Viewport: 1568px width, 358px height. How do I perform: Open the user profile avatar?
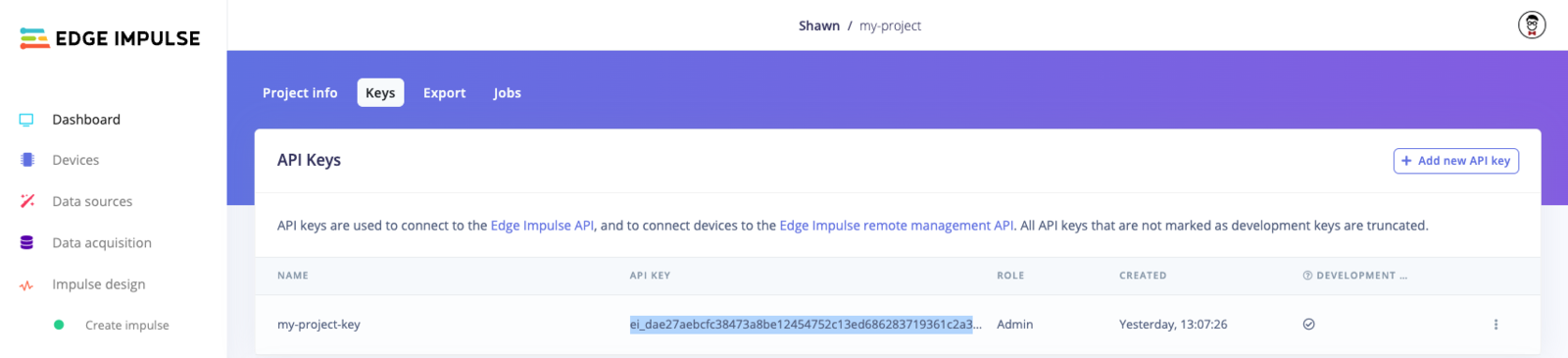coord(1532,25)
